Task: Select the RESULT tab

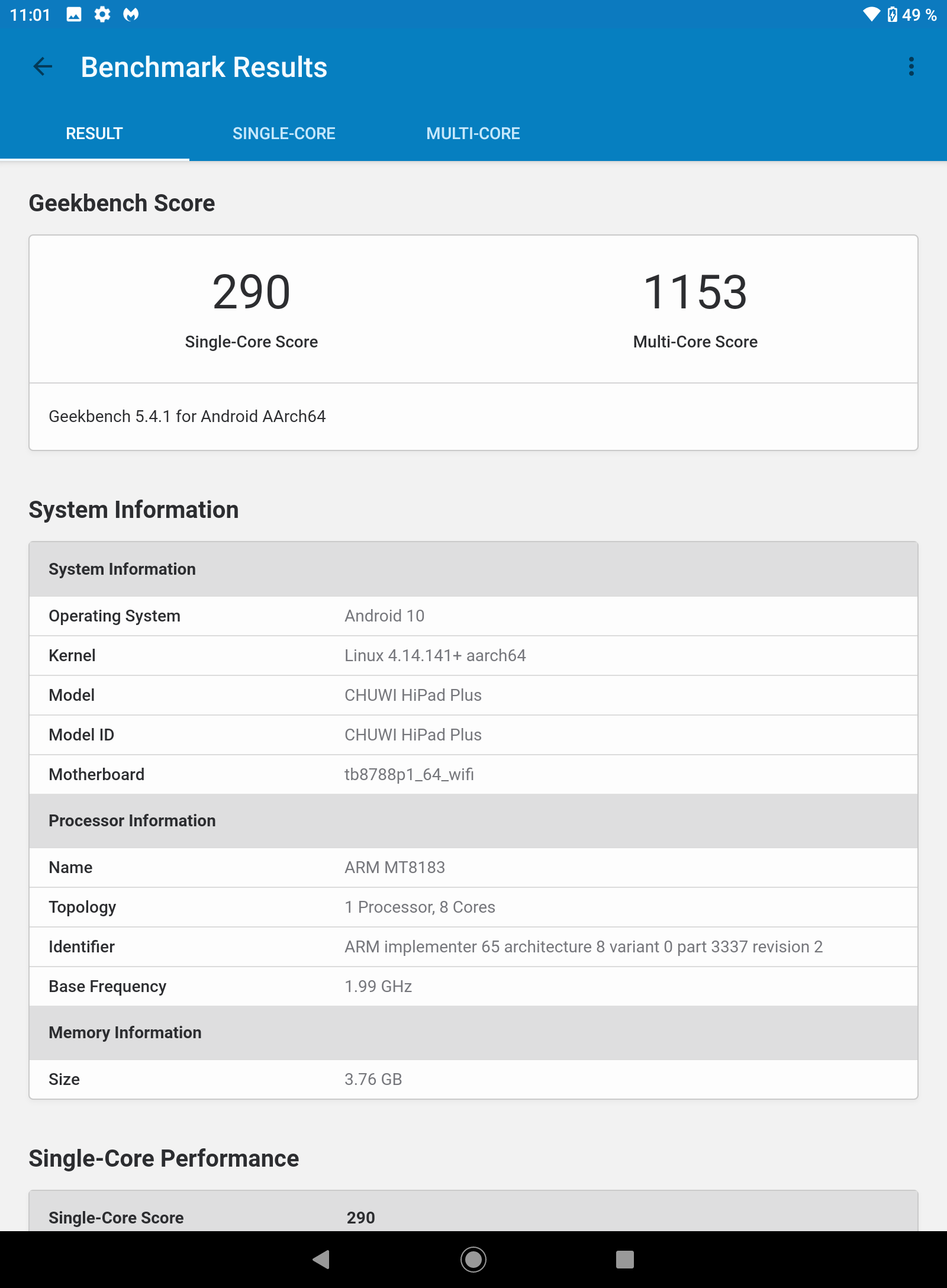Action: (x=95, y=133)
